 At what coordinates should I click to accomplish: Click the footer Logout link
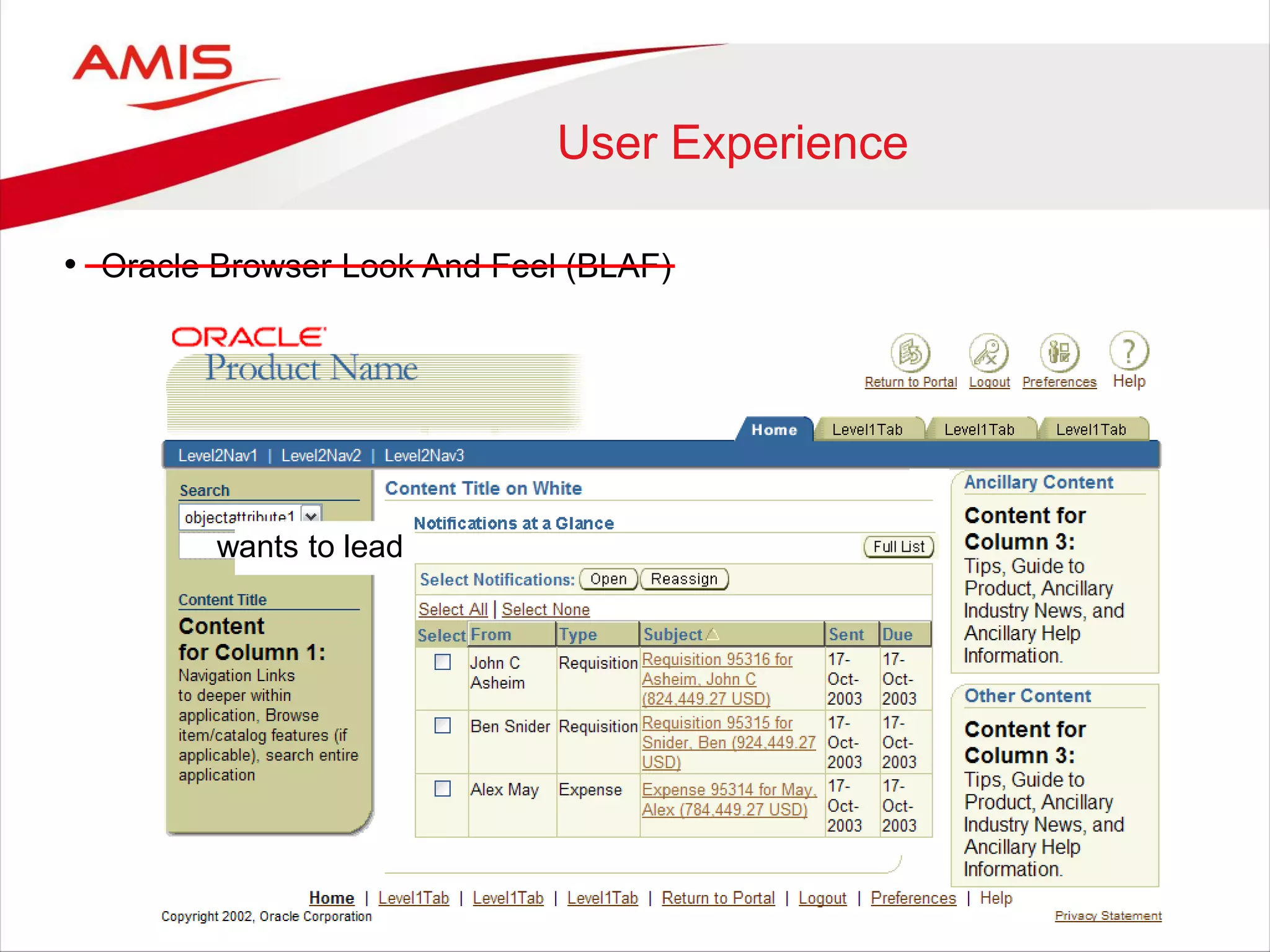click(x=822, y=898)
